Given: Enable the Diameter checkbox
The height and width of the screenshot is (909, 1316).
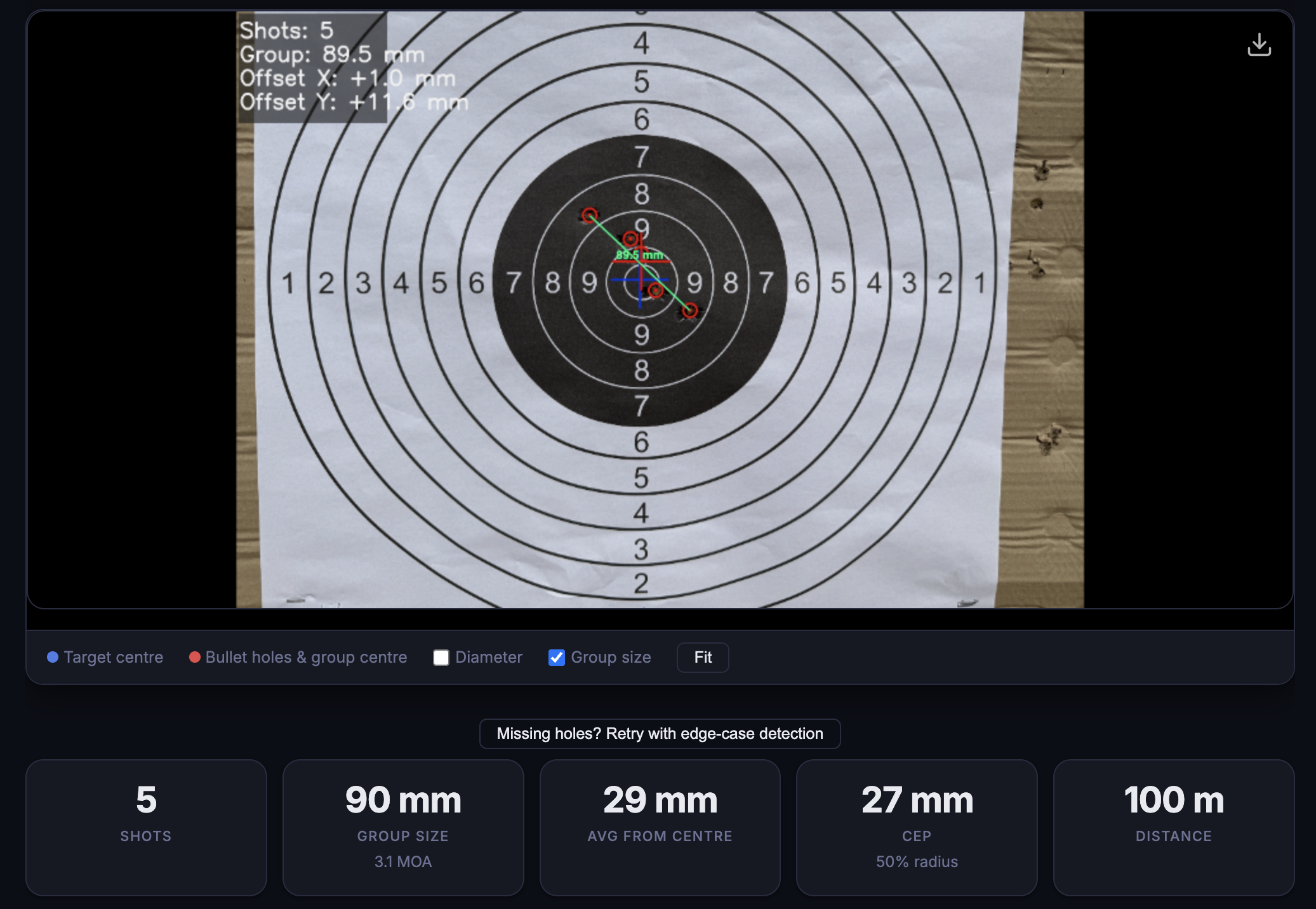Looking at the screenshot, I should 442,658.
